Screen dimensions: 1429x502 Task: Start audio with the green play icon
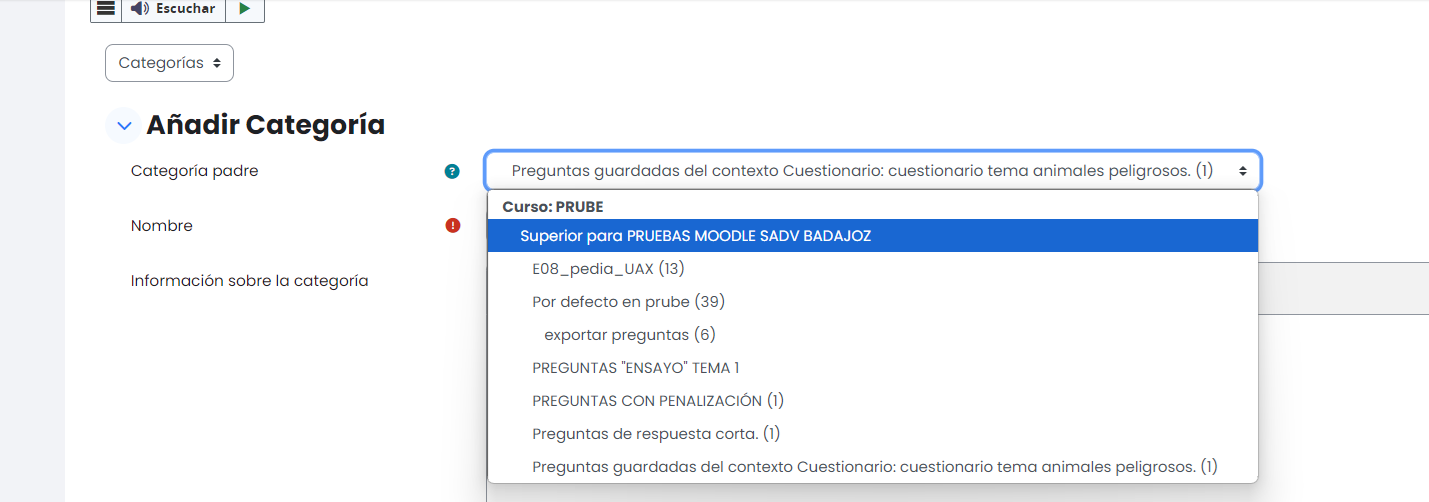(x=245, y=9)
